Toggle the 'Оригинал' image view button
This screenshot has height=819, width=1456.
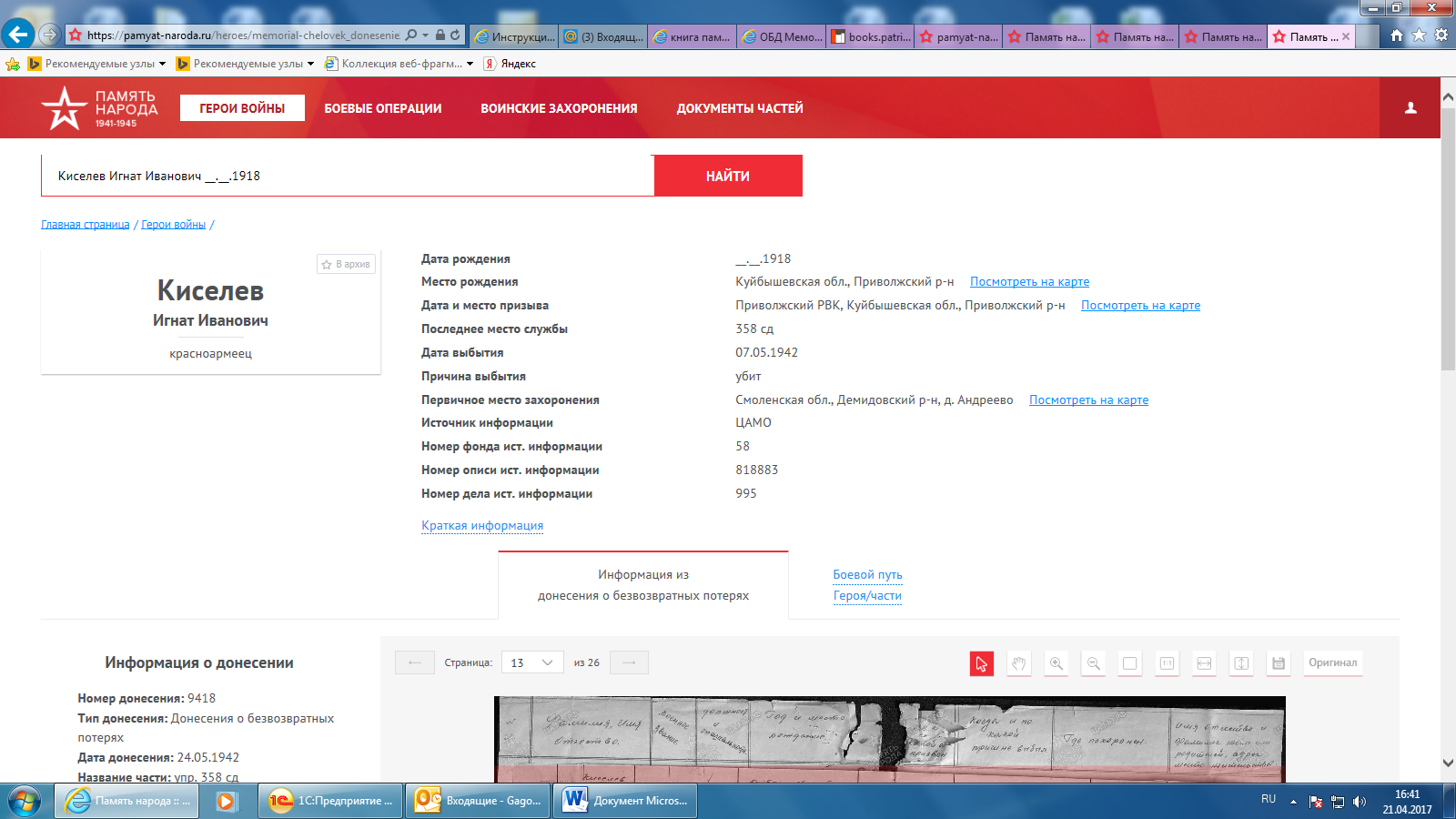pos(1332,663)
